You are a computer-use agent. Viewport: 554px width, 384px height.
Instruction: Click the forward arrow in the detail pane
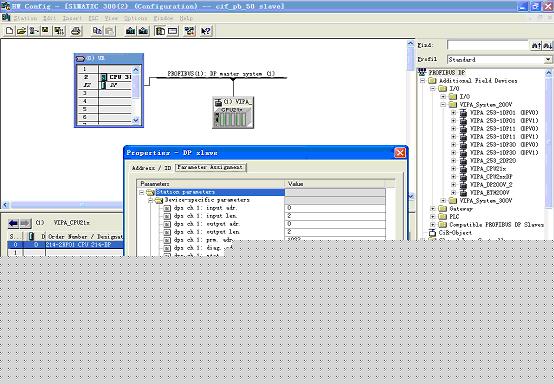[25, 223]
